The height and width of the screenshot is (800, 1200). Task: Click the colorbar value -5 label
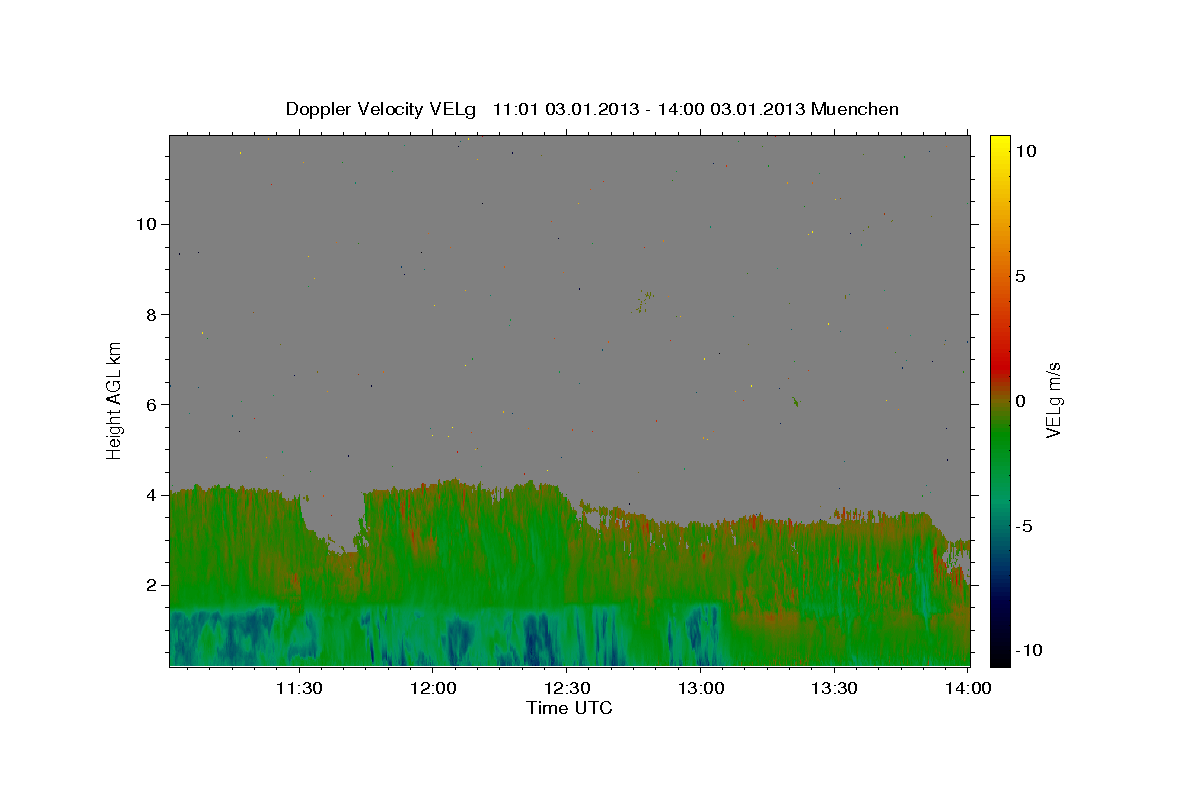[x=1023, y=526]
